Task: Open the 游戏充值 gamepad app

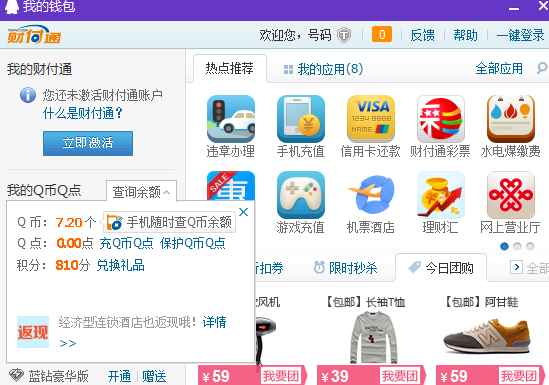Action: tap(301, 195)
